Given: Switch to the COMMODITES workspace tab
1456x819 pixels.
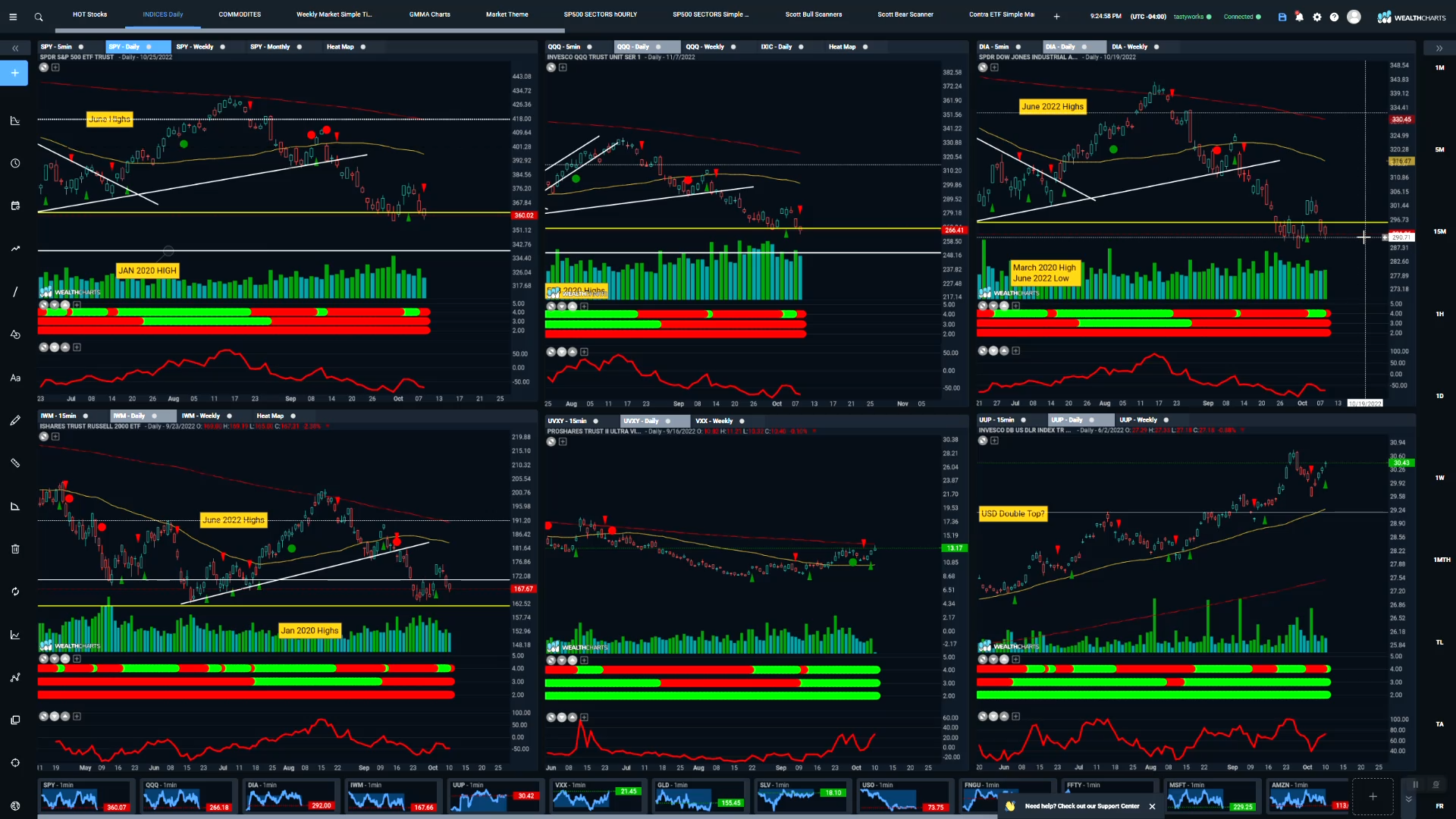Looking at the screenshot, I should pos(240,14).
